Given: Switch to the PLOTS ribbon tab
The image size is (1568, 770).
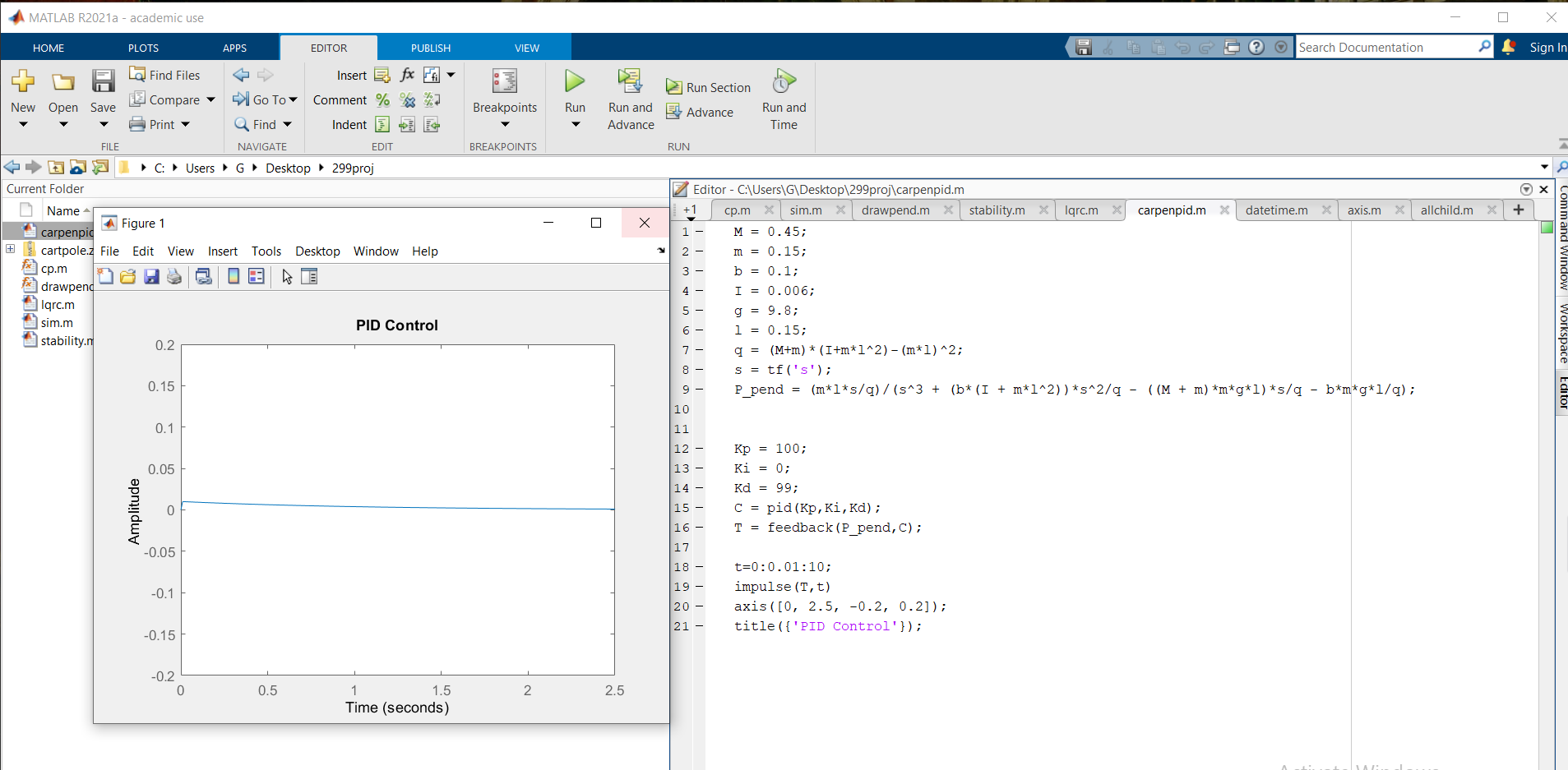Looking at the screenshot, I should (x=143, y=48).
